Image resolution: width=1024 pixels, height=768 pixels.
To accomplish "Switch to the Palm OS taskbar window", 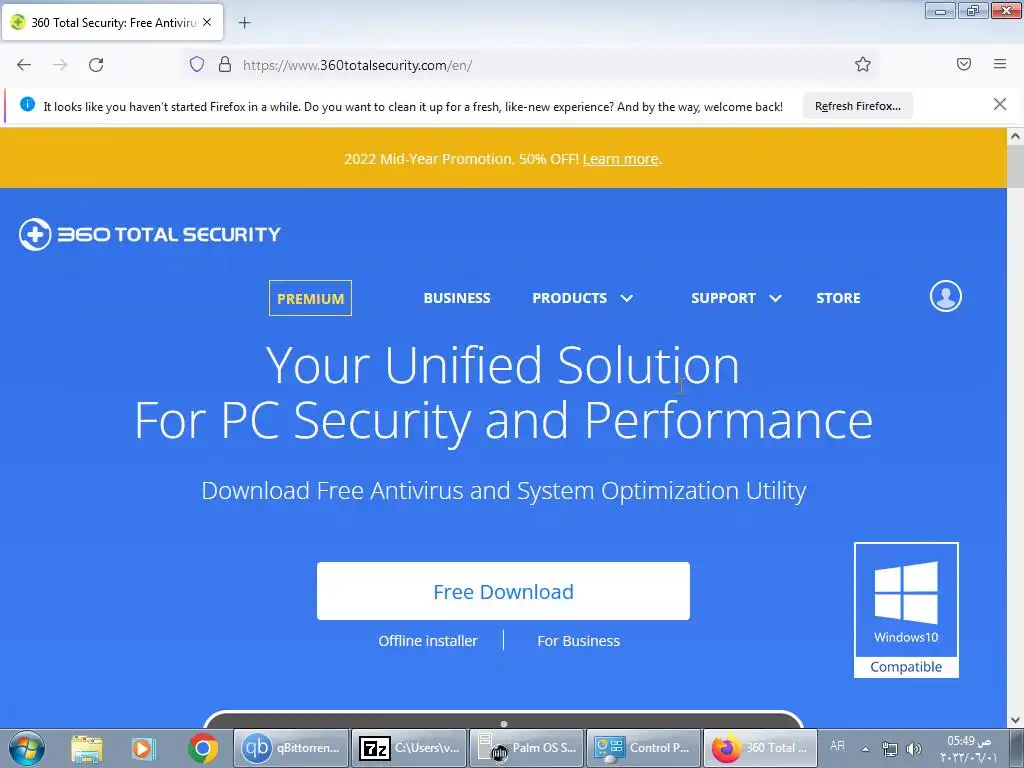I will [526, 748].
